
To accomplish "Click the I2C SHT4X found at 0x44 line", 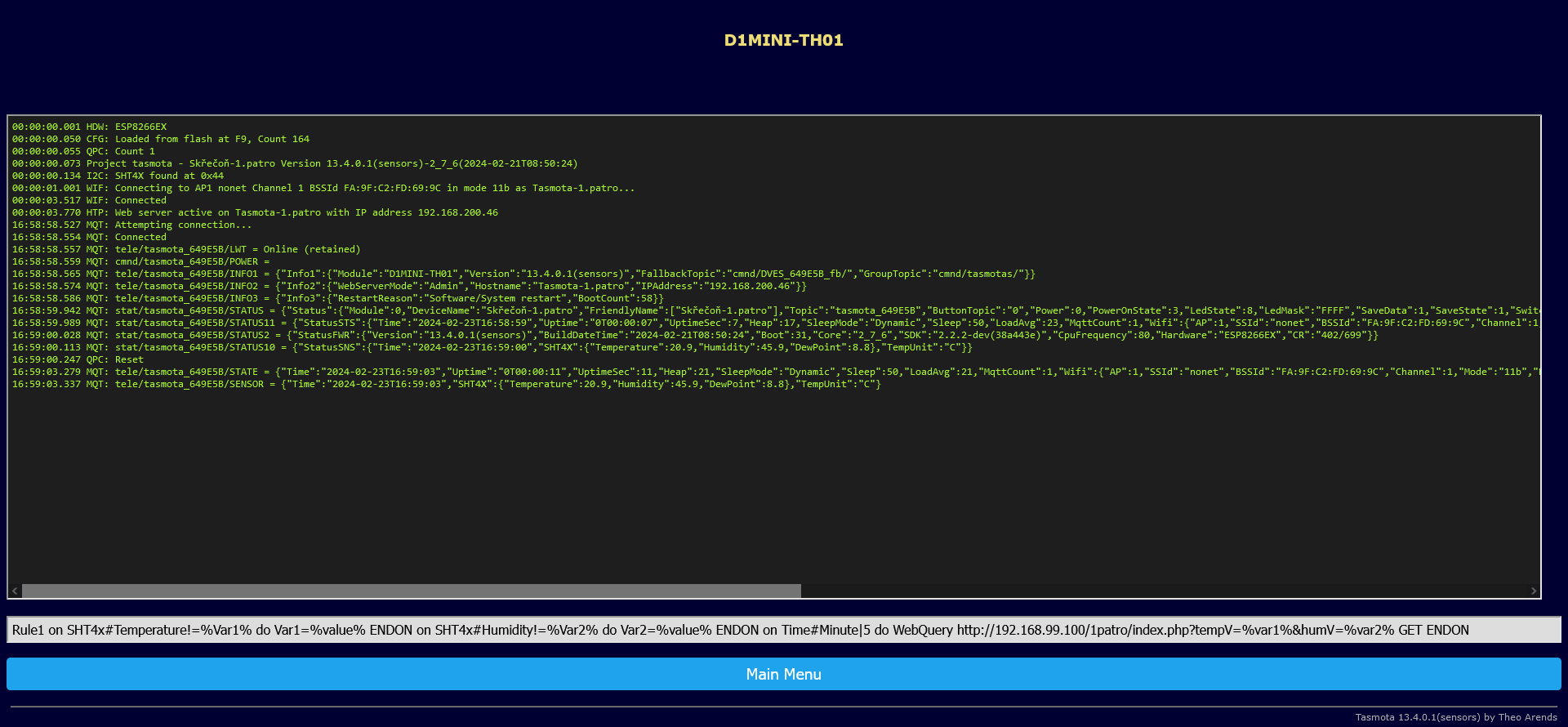I will tap(118, 176).
